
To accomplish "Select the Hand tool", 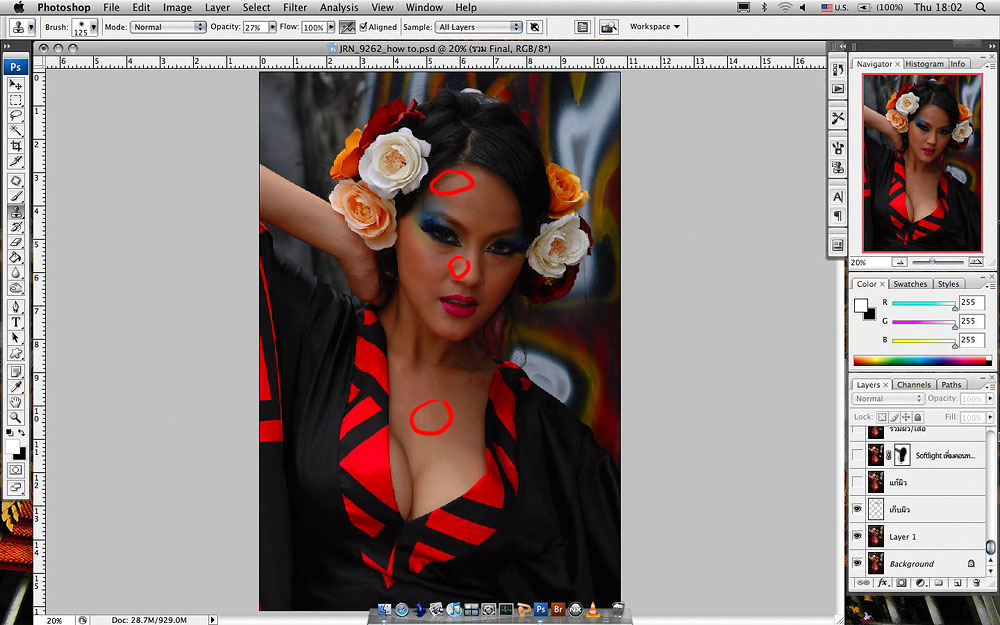I will [x=15, y=402].
